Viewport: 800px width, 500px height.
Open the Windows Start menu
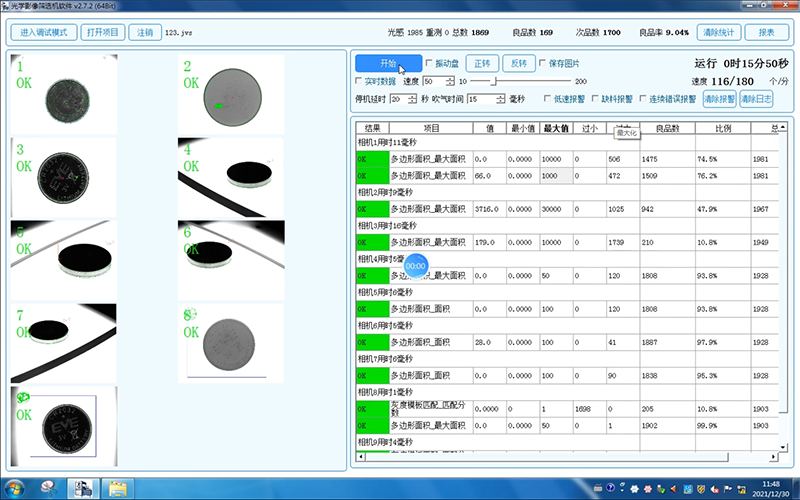[x=17, y=488]
